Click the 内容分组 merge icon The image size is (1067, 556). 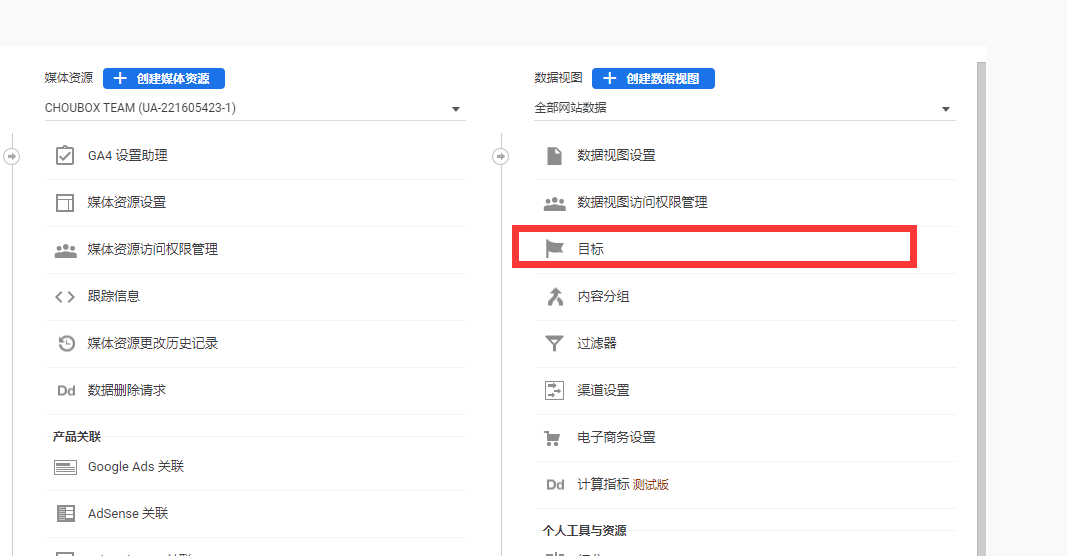coord(554,297)
